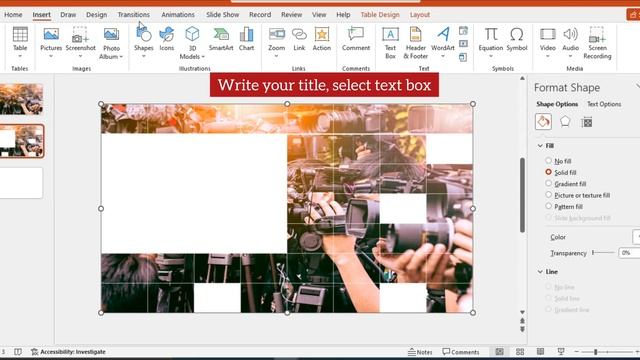The height and width of the screenshot is (360, 640).
Task: Select the blank third slide thumbnail
Action: click(x=22, y=183)
